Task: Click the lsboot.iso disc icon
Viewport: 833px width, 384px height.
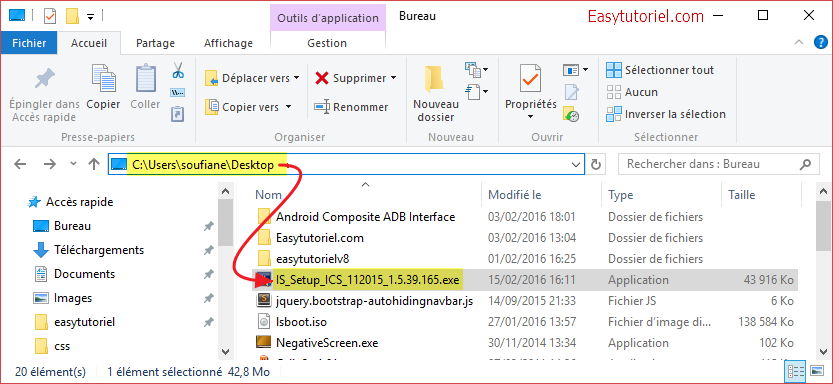Action: coord(264,322)
